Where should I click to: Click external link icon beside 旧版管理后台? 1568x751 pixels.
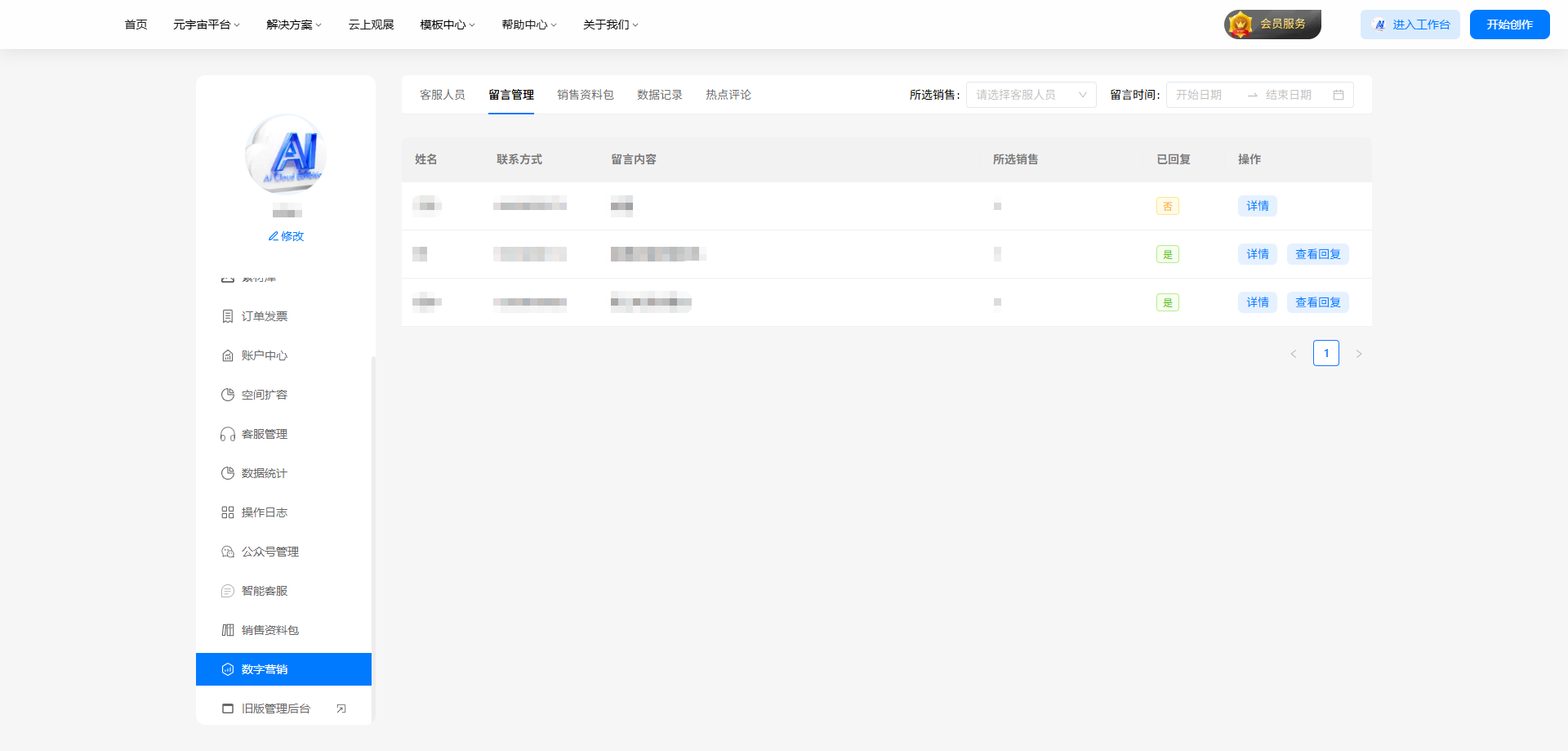[x=341, y=709]
